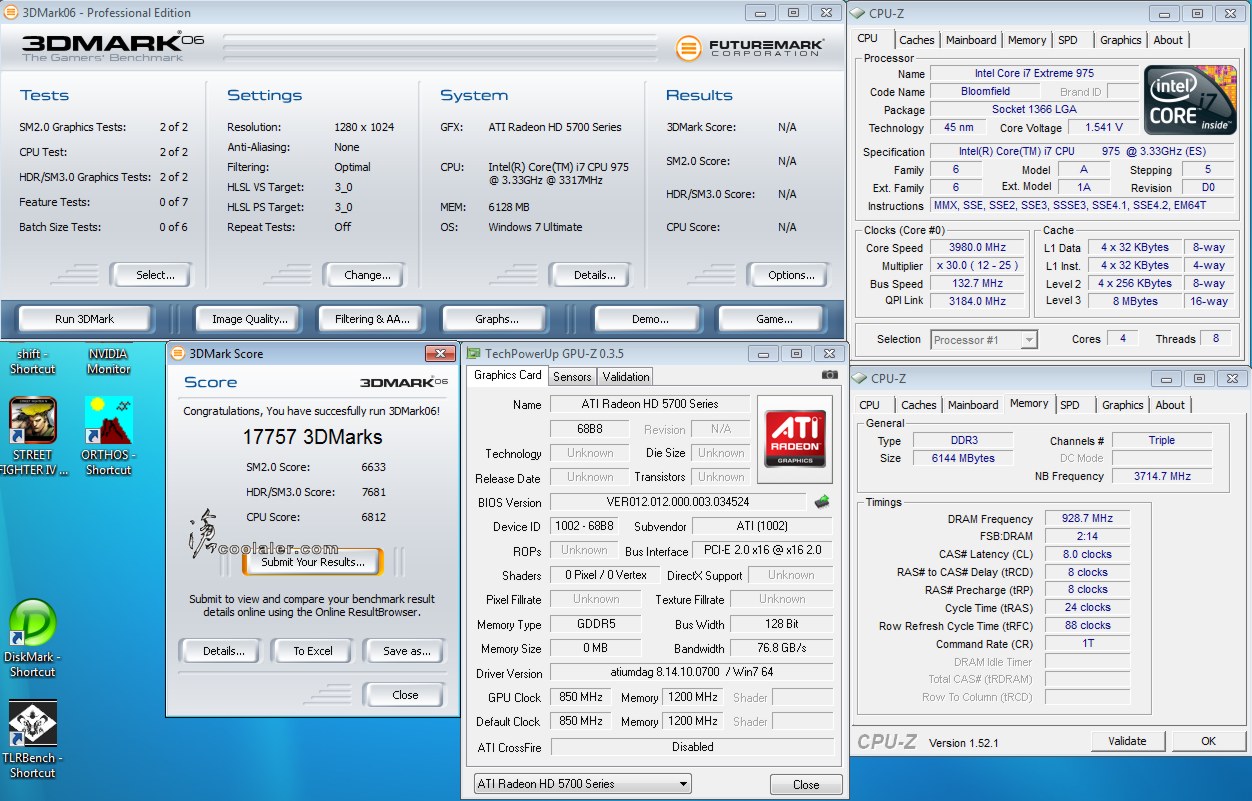
Task: Open the shift shortcut desktop icon
Action: tap(32, 361)
